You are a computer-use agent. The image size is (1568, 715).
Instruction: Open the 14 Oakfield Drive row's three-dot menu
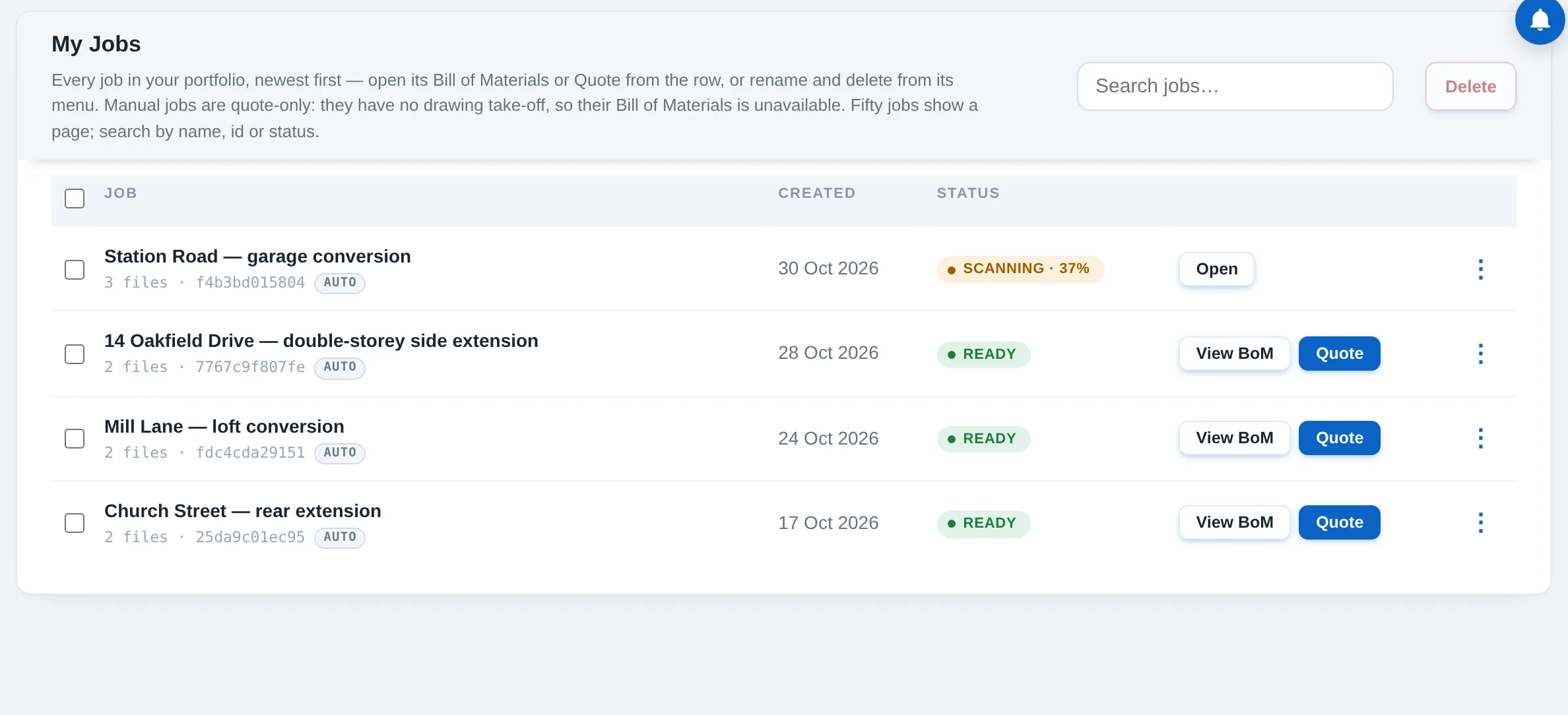tap(1480, 354)
